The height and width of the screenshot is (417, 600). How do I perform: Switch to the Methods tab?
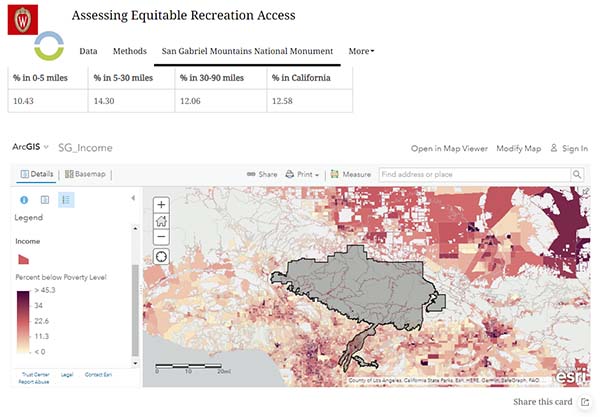pos(129,51)
